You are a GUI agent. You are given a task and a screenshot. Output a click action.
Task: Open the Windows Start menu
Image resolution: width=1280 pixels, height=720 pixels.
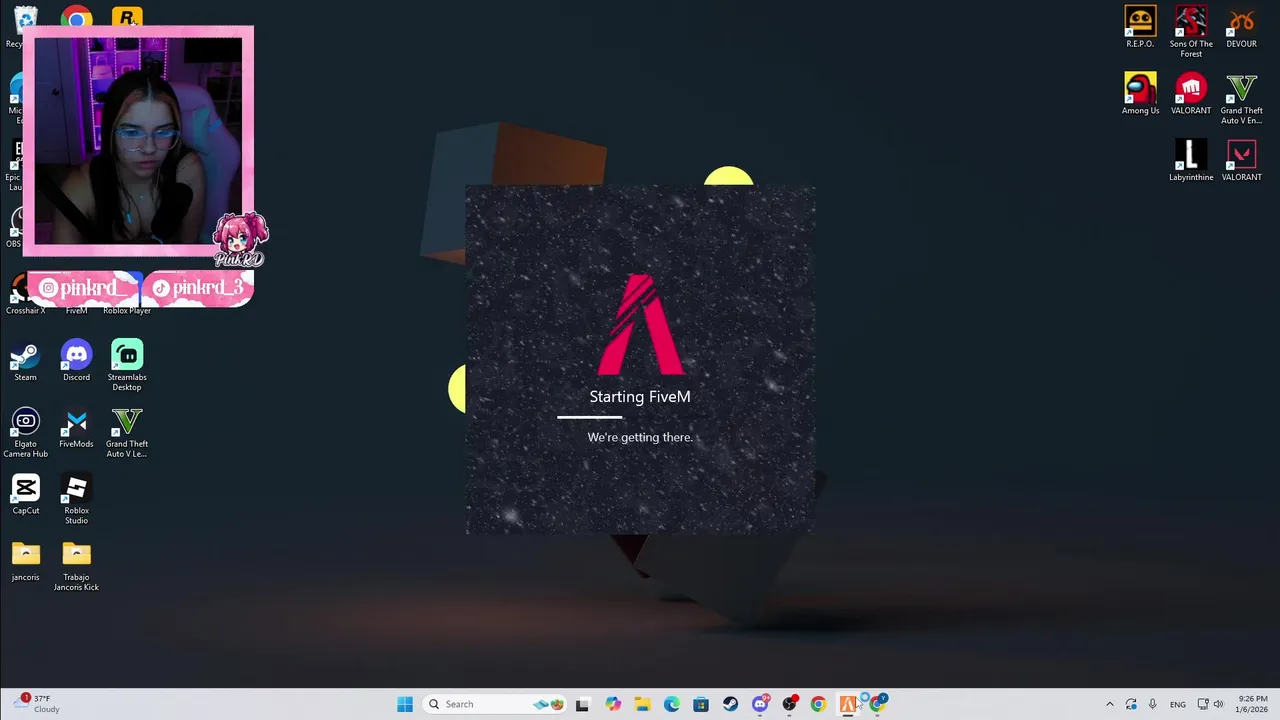point(404,704)
